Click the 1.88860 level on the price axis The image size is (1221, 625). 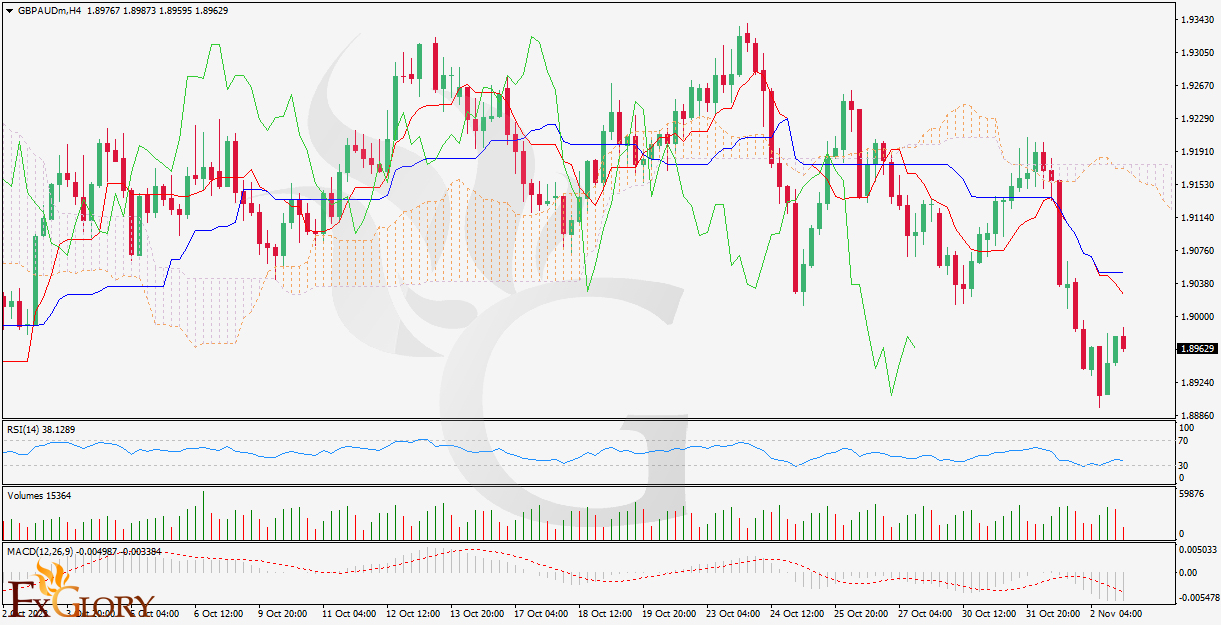(1197, 415)
